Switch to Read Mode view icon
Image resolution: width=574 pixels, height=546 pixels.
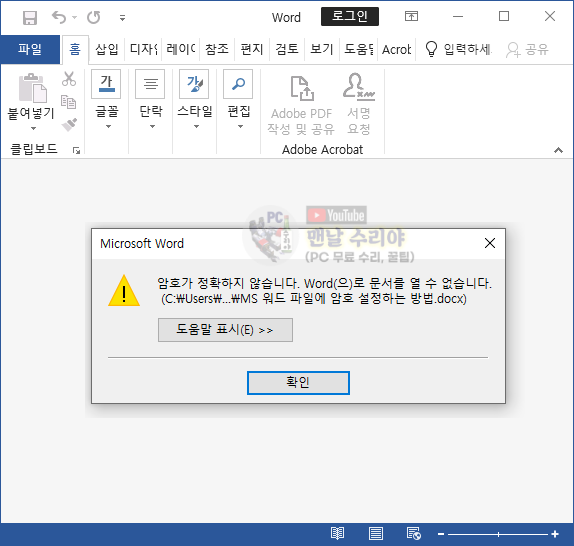(x=337, y=534)
